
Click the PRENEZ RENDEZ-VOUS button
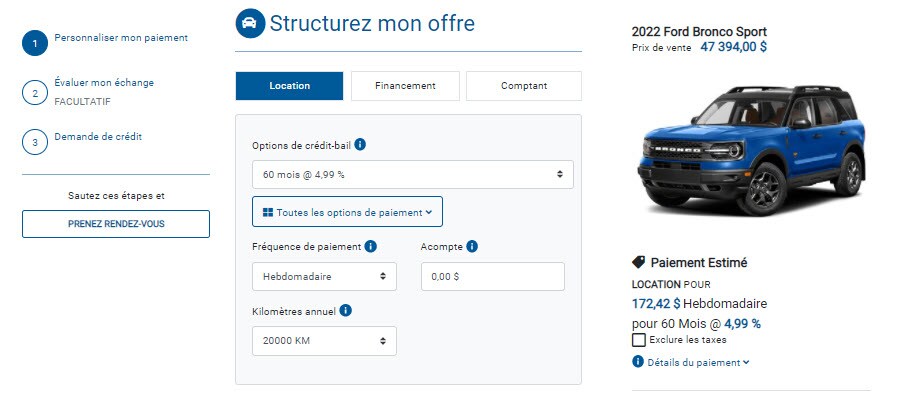pos(116,224)
